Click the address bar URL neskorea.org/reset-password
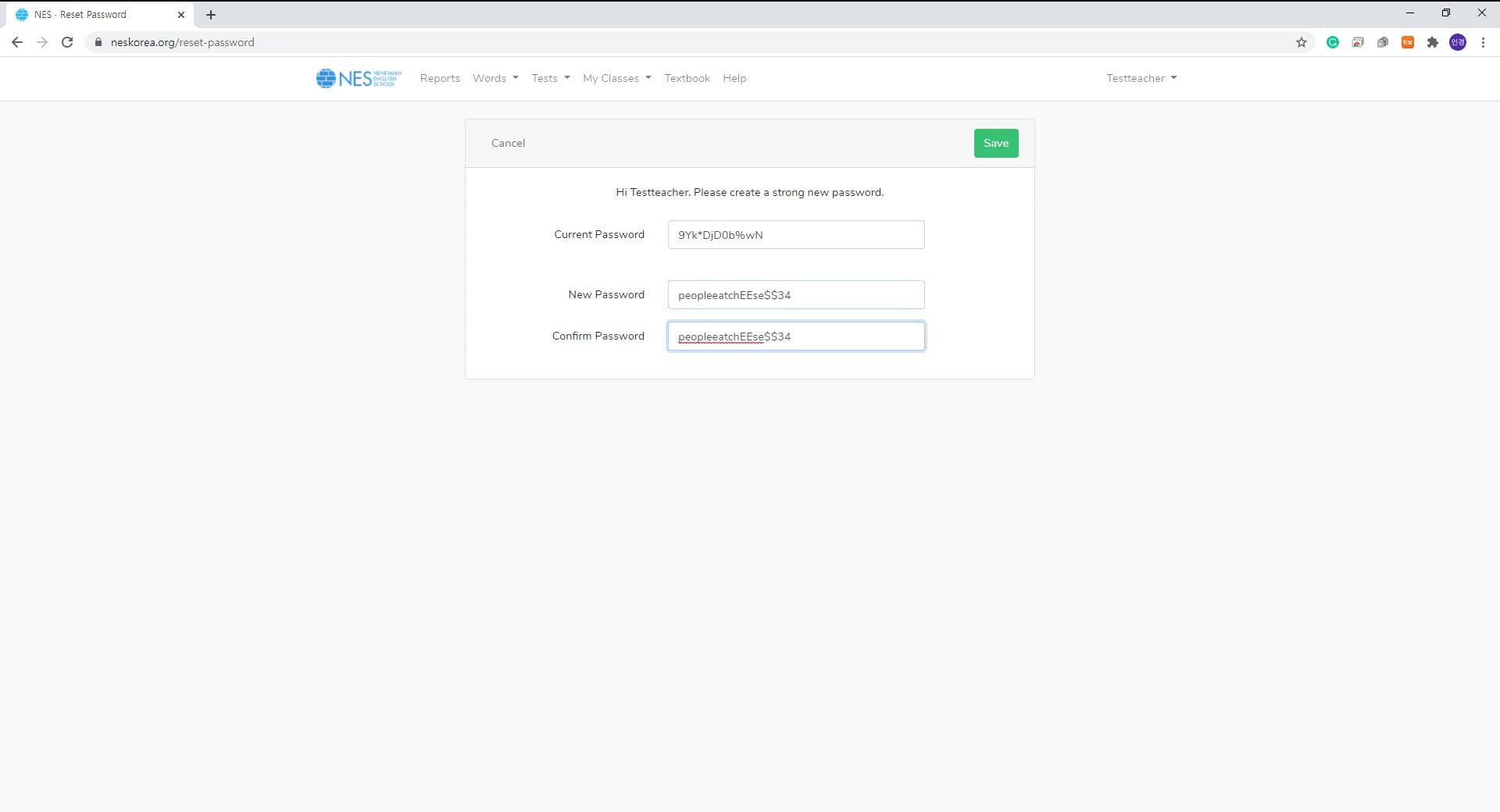Screen dimensions: 1500x812 point(183,42)
